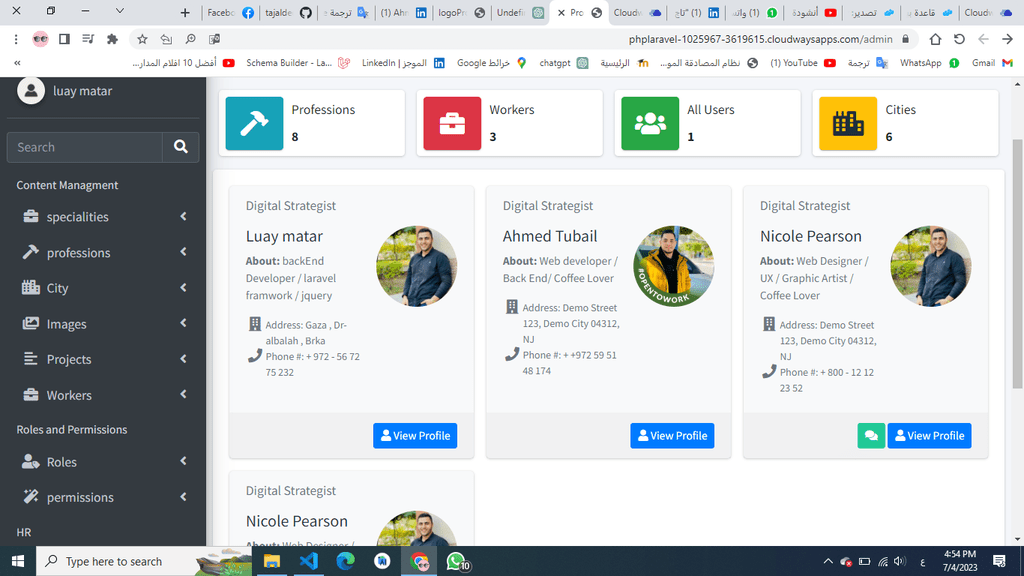Click the Professions hammer icon tile
Screen dimensions: 1024x576
pos(254,123)
